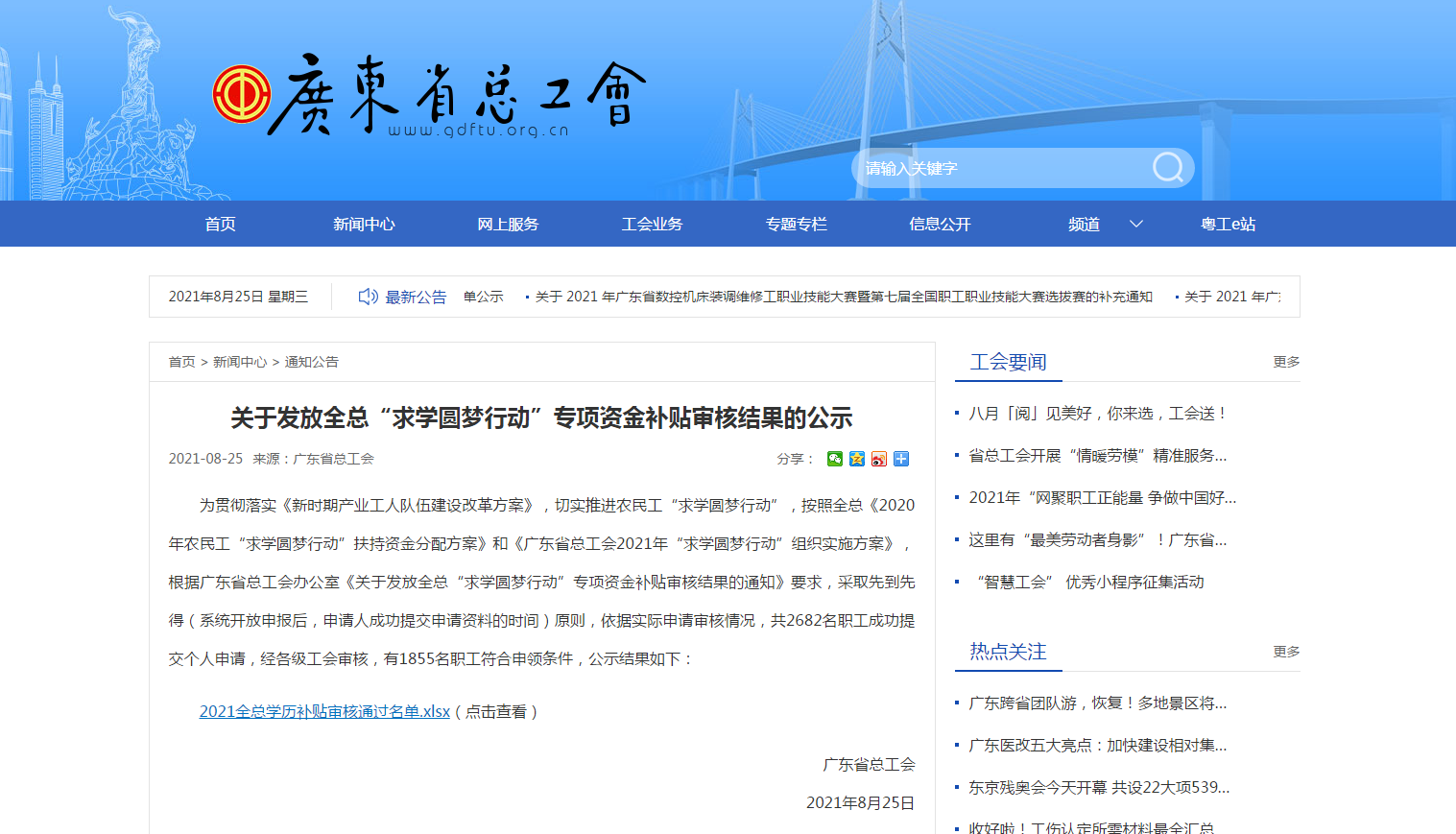This screenshot has height=834, width=1456.
Task: Open more share options plus icon
Action: click(901, 459)
